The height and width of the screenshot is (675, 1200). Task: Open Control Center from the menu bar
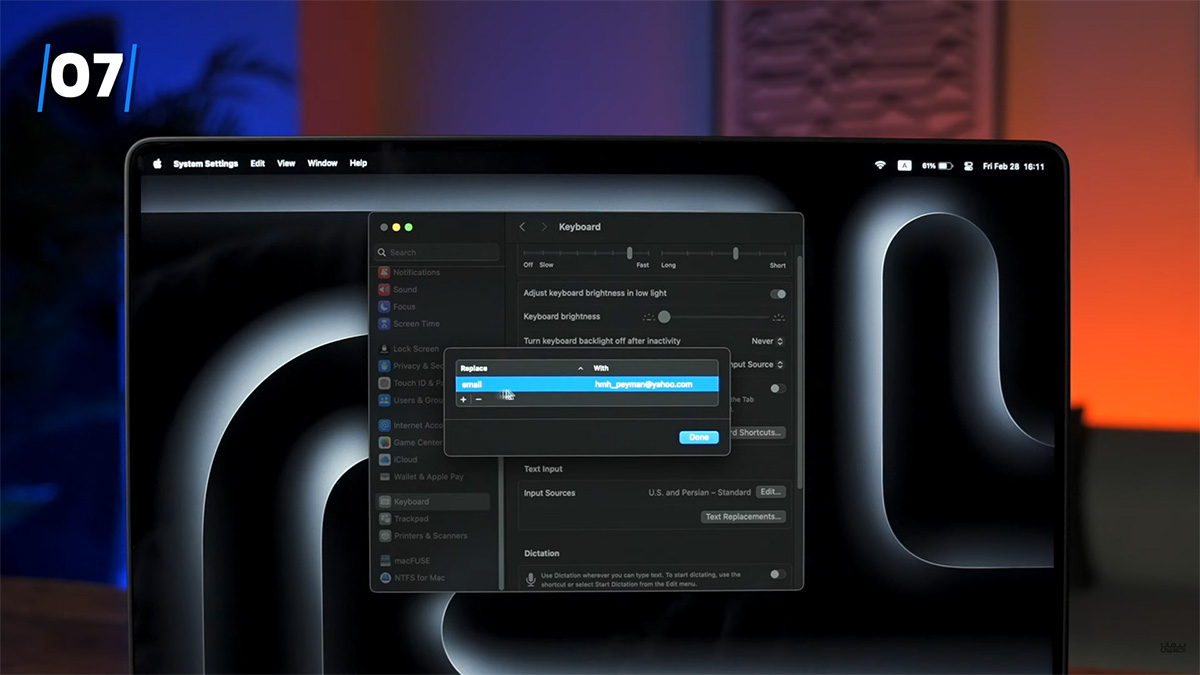[967, 165]
